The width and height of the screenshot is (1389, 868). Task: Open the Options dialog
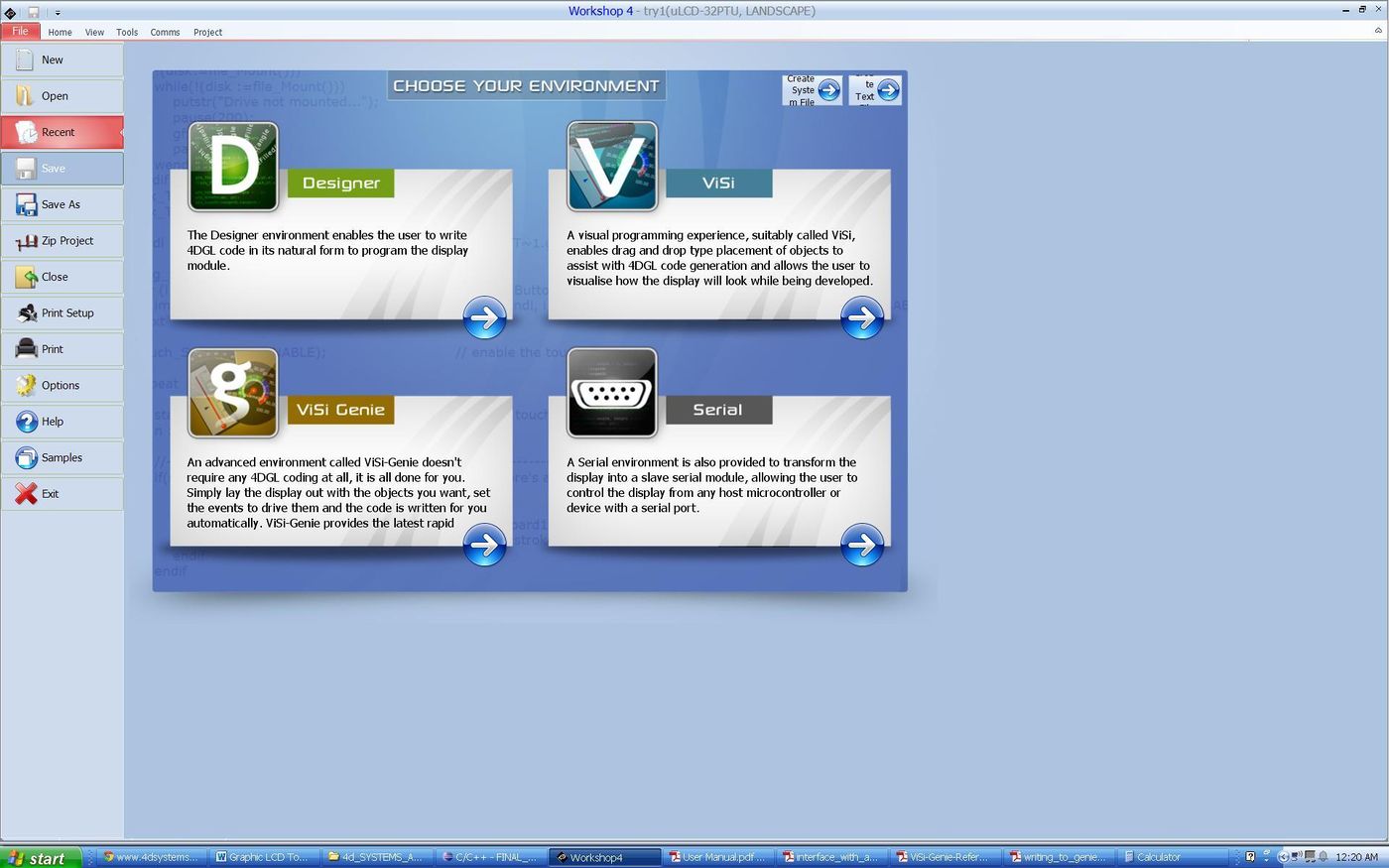(x=63, y=386)
